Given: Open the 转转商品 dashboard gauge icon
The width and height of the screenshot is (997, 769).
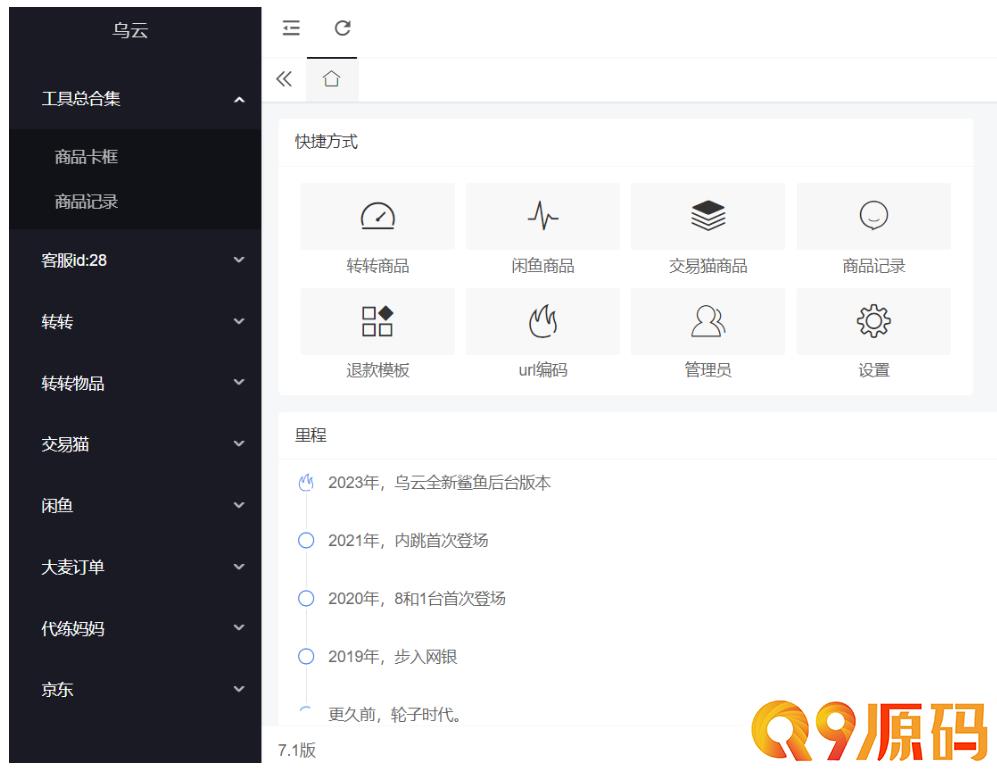Looking at the screenshot, I should (x=378, y=216).
